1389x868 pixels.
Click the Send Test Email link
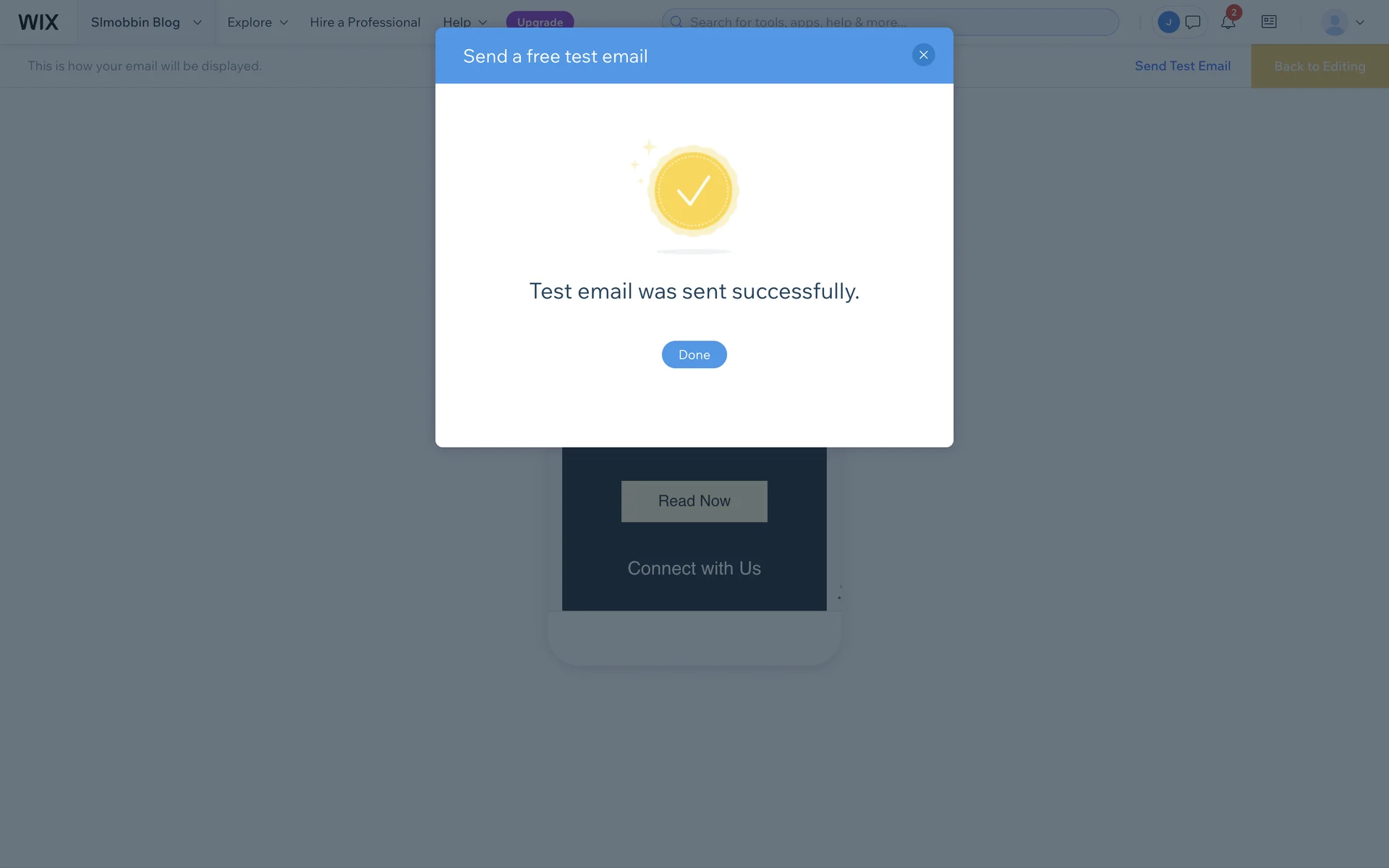click(1182, 66)
